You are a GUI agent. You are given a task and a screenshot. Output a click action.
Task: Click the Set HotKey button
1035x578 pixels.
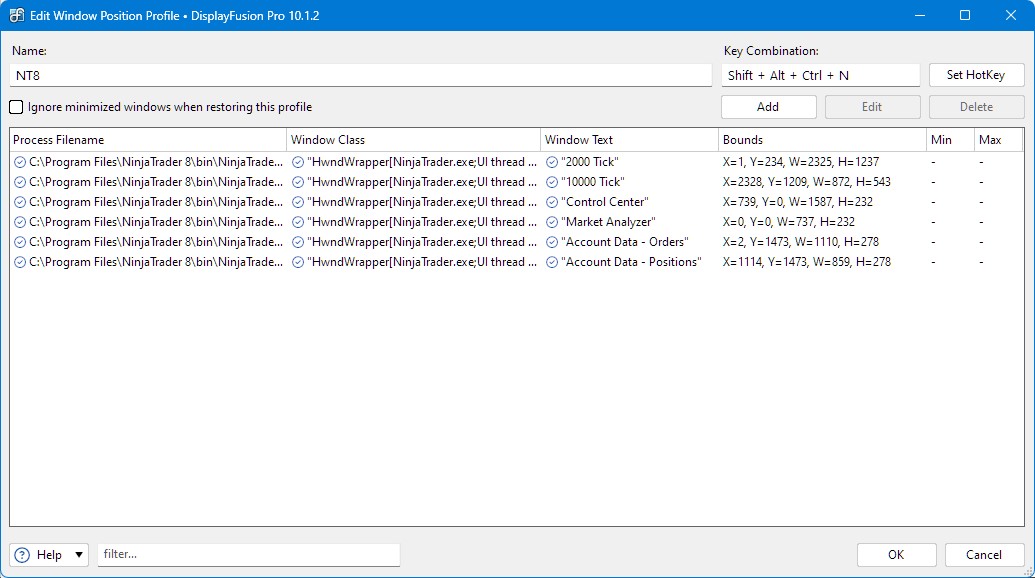[976, 75]
